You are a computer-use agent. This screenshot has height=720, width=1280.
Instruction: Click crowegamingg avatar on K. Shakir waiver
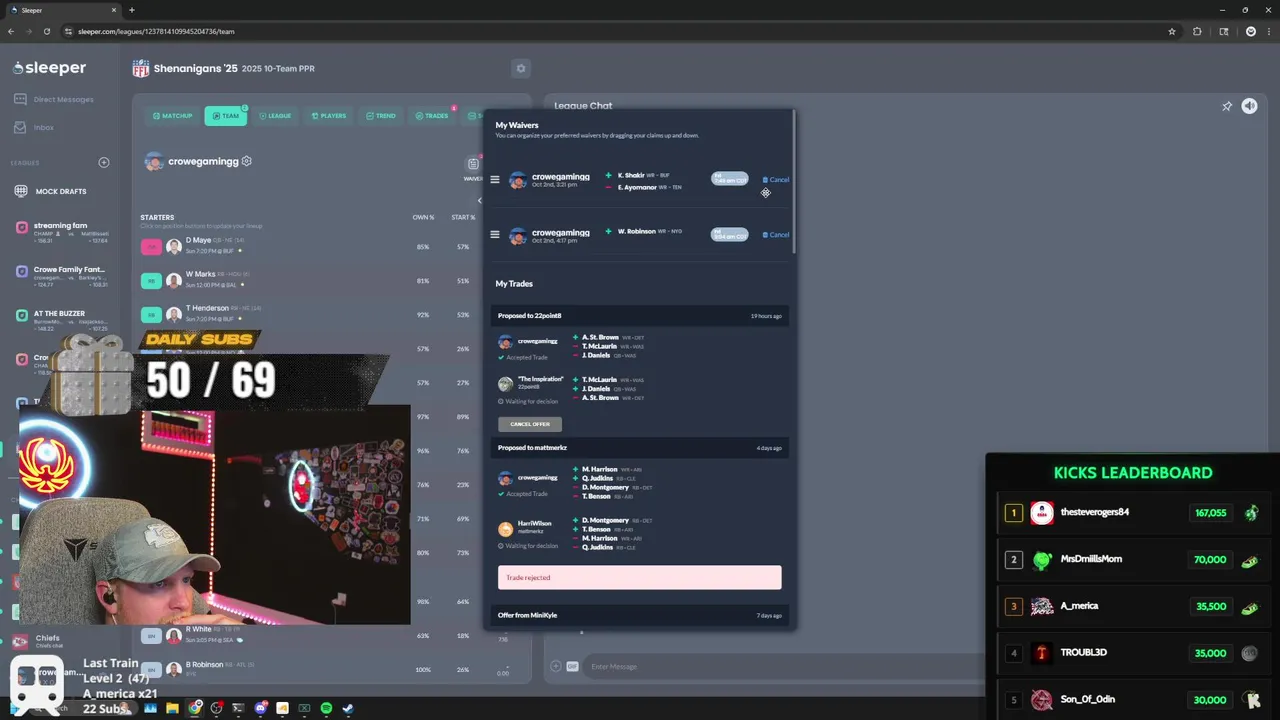(518, 180)
